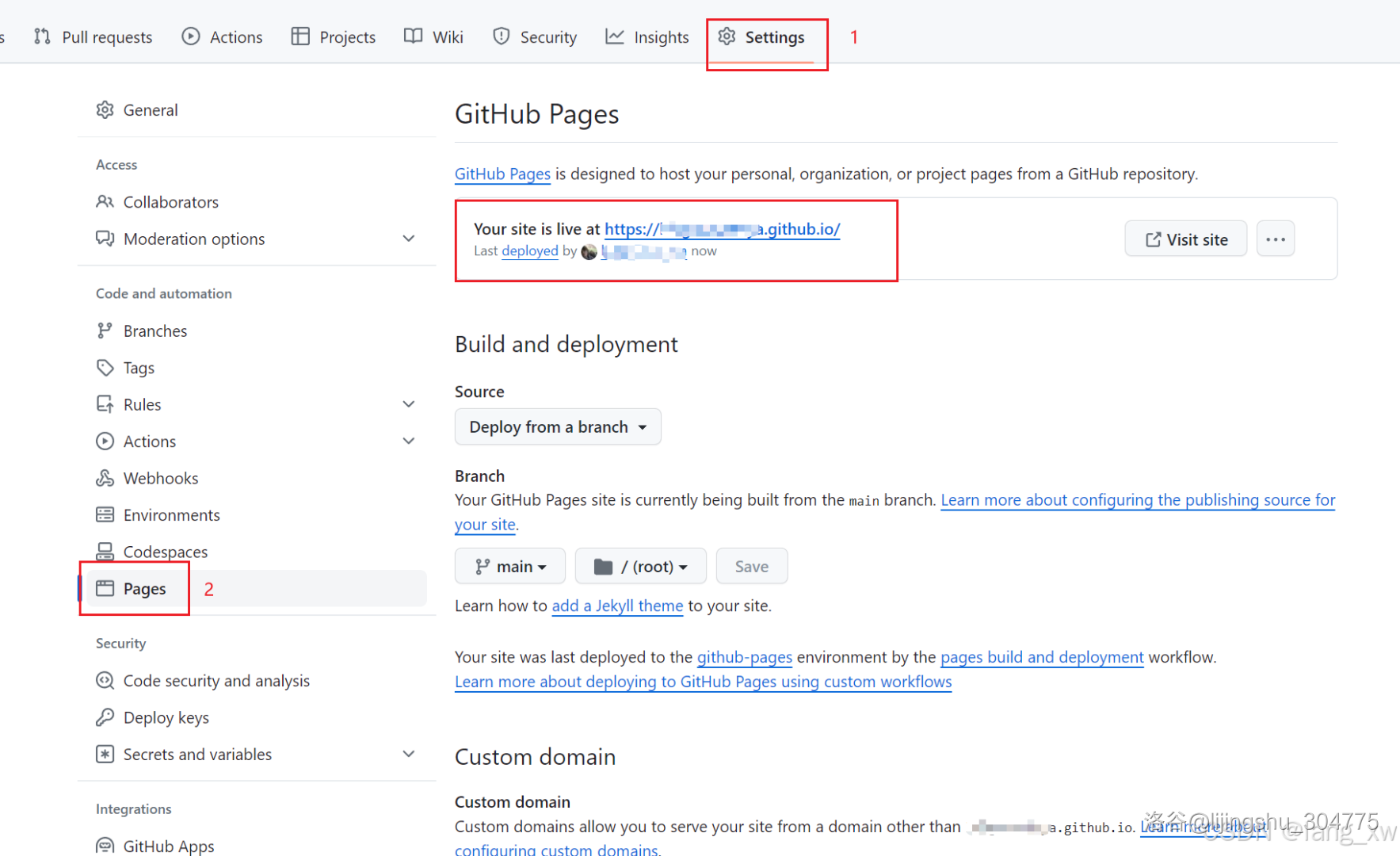Click the Visit site button
The width and height of the screenshot is (1400, 856).
[1186, 239]
